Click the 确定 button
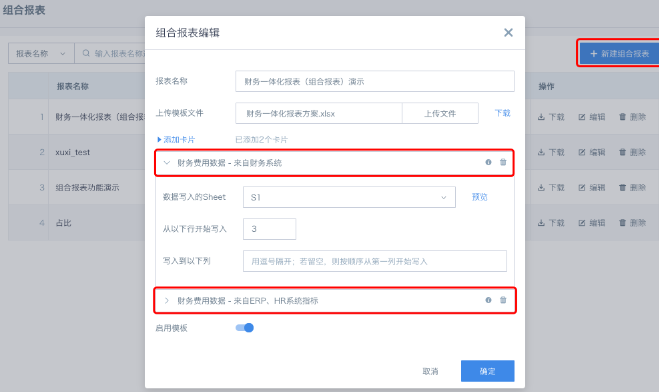This screenshot has width=659, height=392. point(488,371)
